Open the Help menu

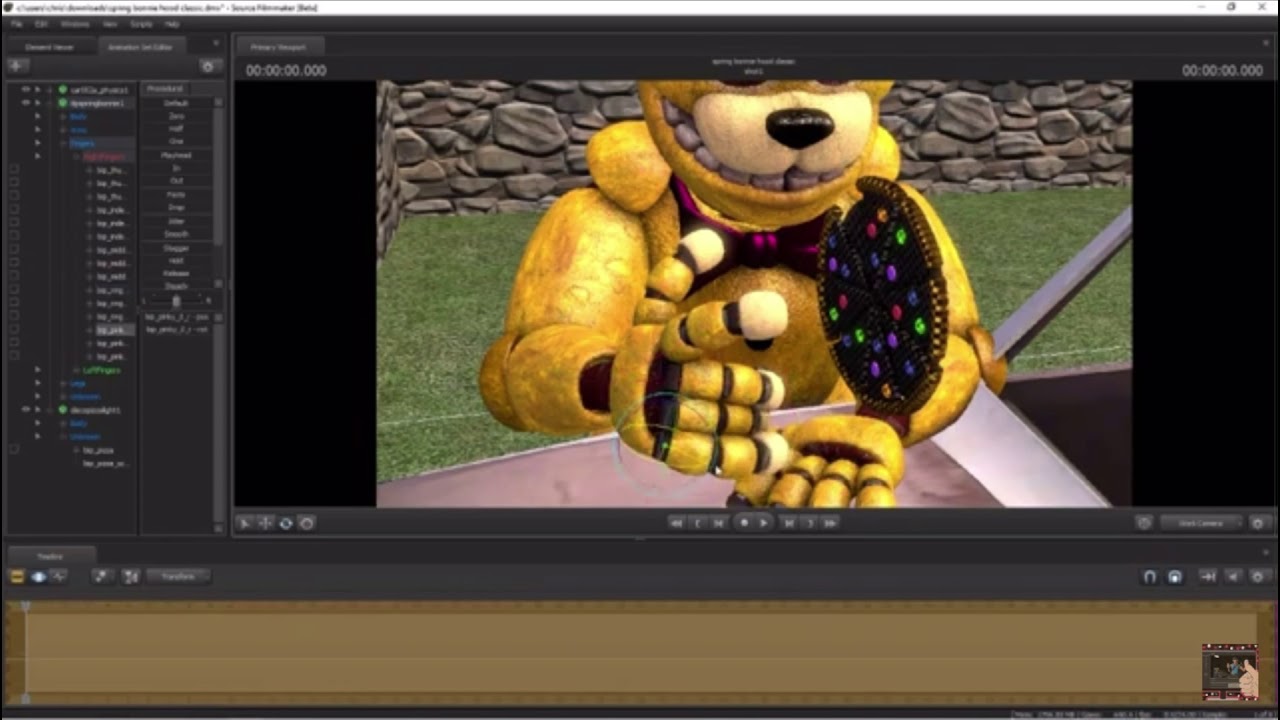pyautogui.click(x=172, y=23)
